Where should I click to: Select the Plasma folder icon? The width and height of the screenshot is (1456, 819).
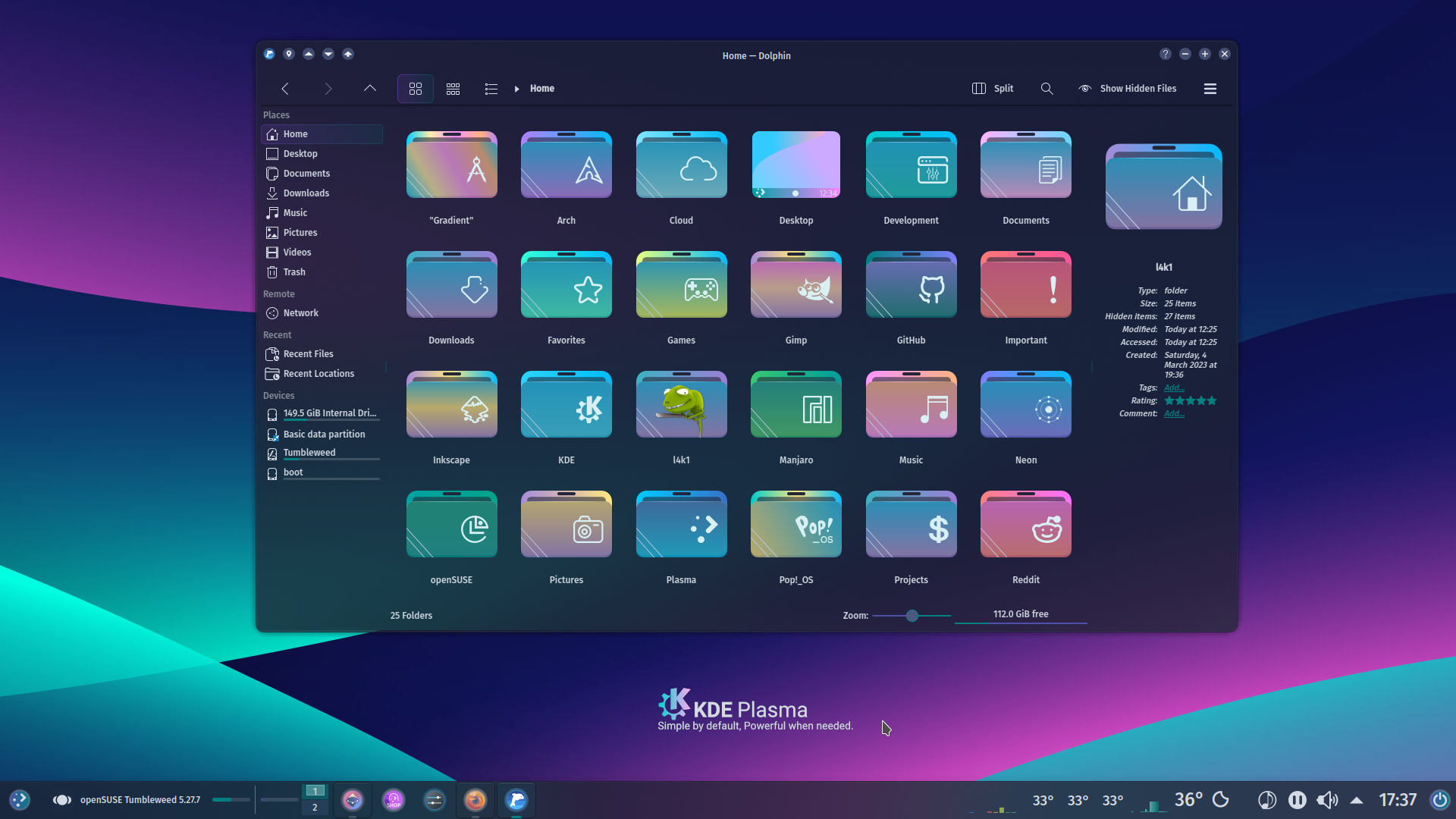682,524
